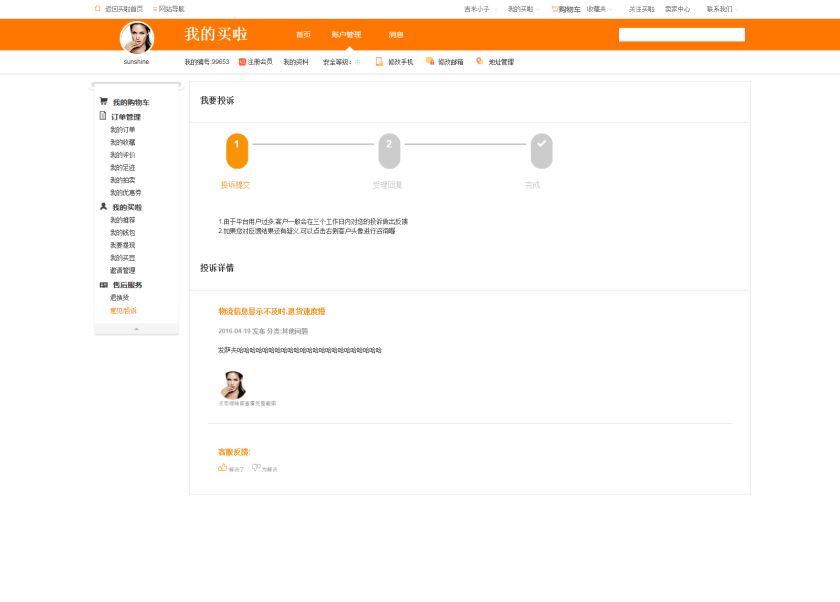Open 邀请管理 in sidebar
This screenshot has width=840, height=602.
click(123, 270)
